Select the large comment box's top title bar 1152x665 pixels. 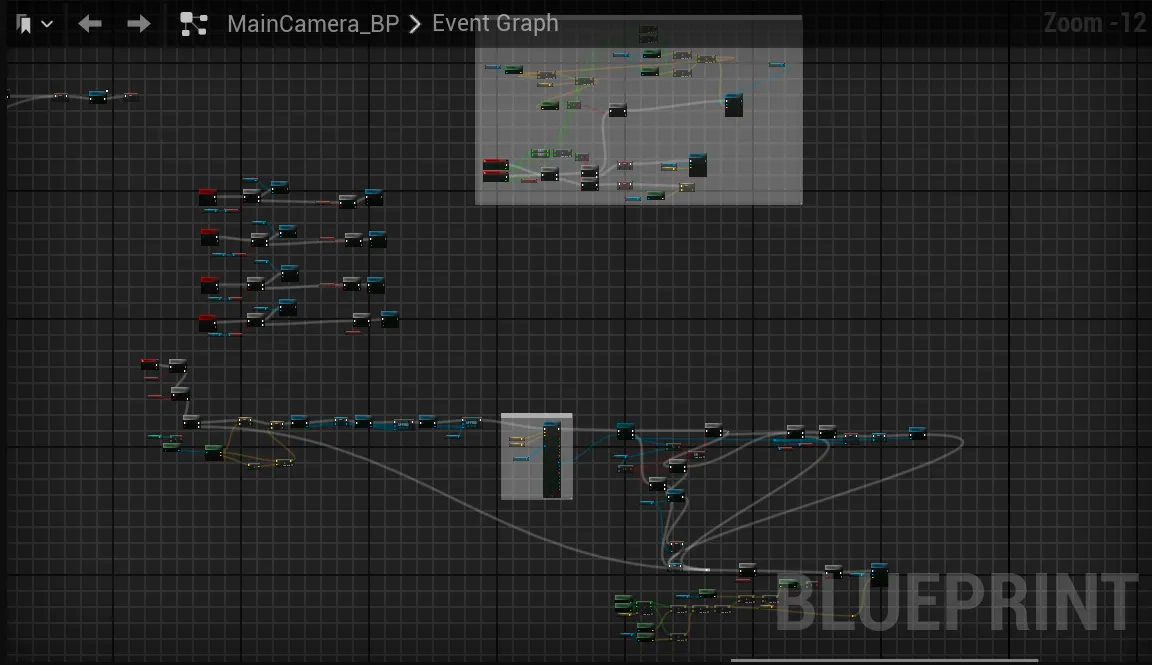click(638, 20)
